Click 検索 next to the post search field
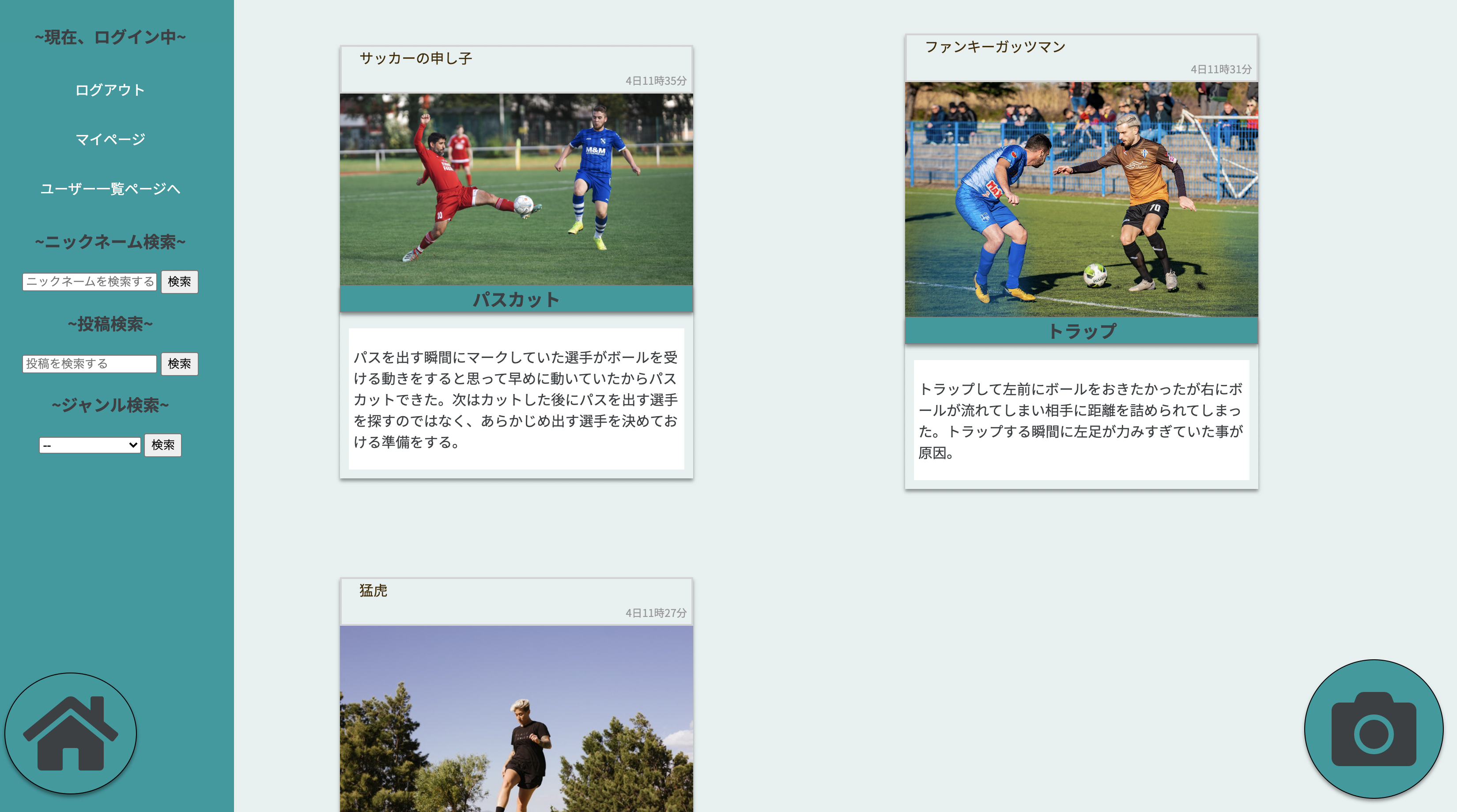 (179, 364)
